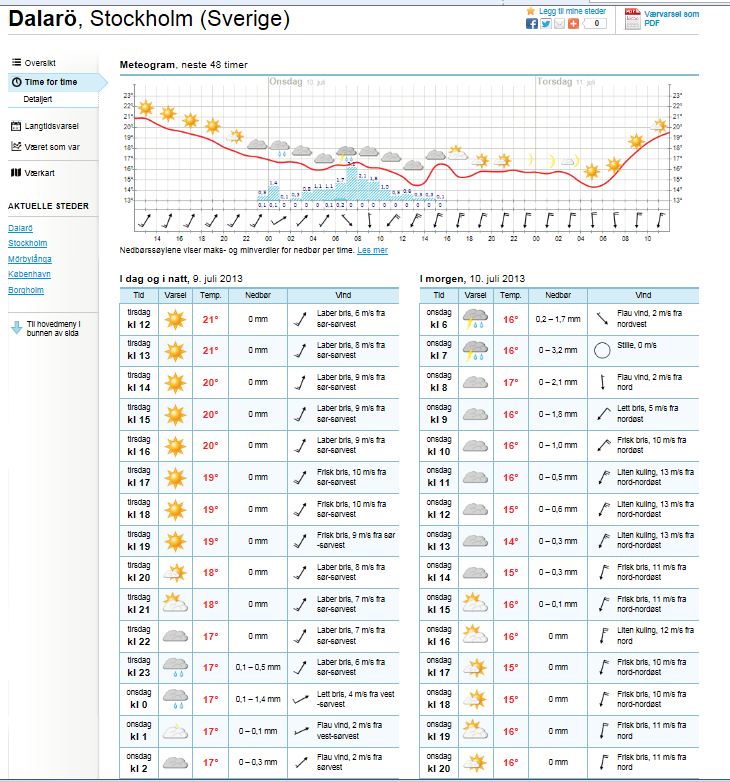Click the Værkart map icon
The height and width of the screenshot is (782, 730).
point(15,172)
